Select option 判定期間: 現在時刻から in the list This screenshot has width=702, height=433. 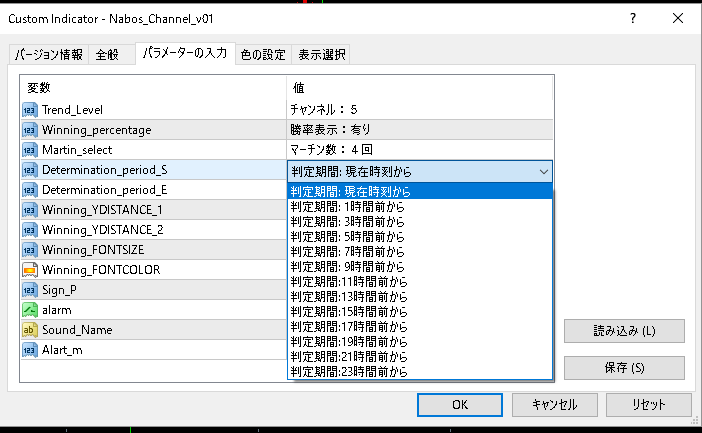click(419, 192)
